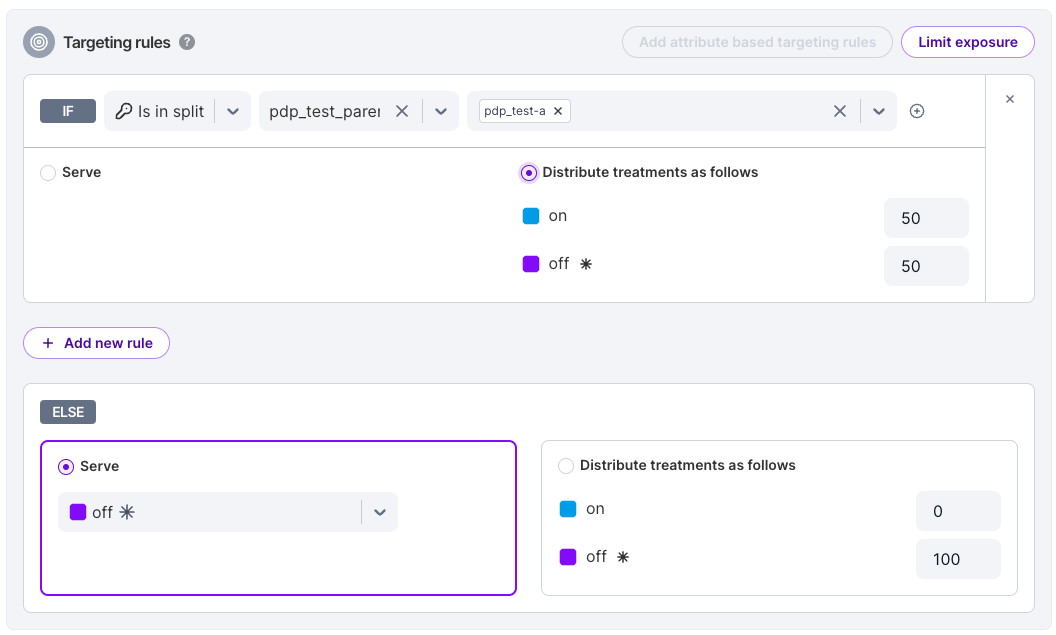
Task: Remove the pdp_test-a tag chip
Action: point(558,111)
